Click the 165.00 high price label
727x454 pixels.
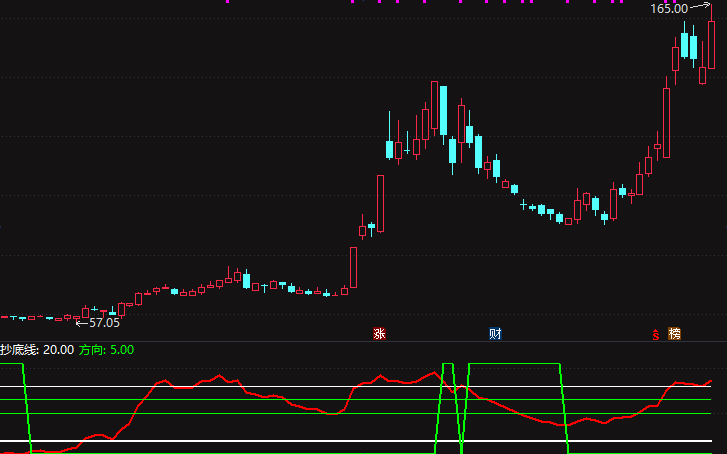[x=669, y=8]
